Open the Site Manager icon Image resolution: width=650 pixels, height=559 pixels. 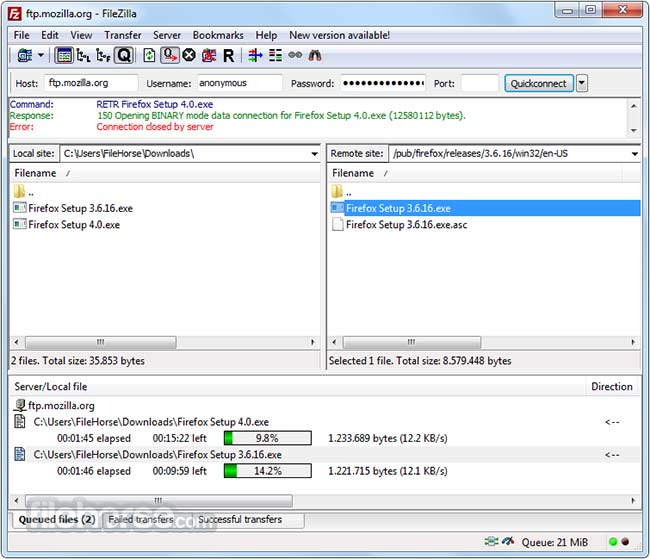point(24,55)
